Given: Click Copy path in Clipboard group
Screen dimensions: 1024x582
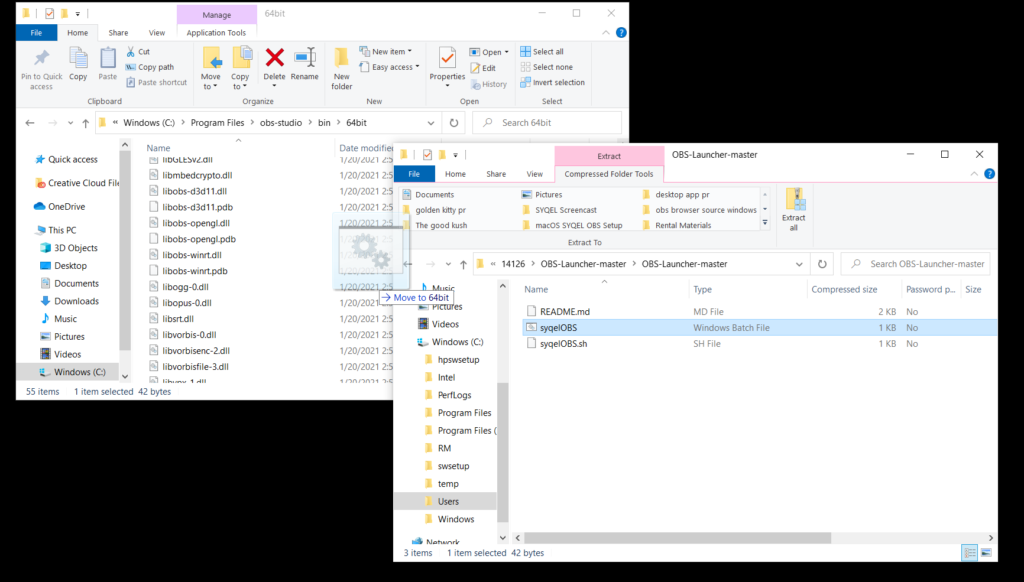Looking at the screenshot, I should (x=150, y=67).
